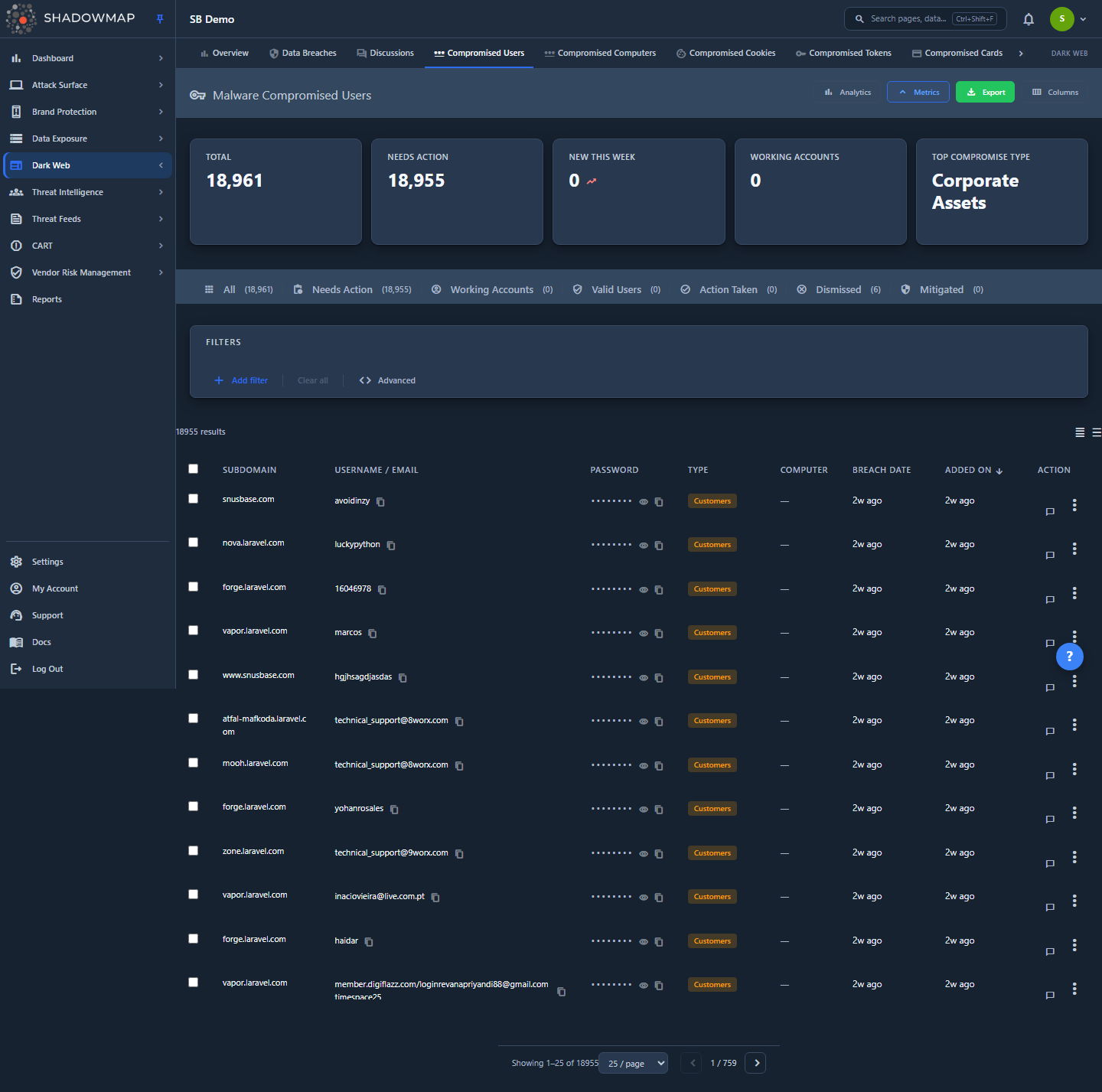Open notifications bell
1102x1092 pixels.
(1029, 19)
